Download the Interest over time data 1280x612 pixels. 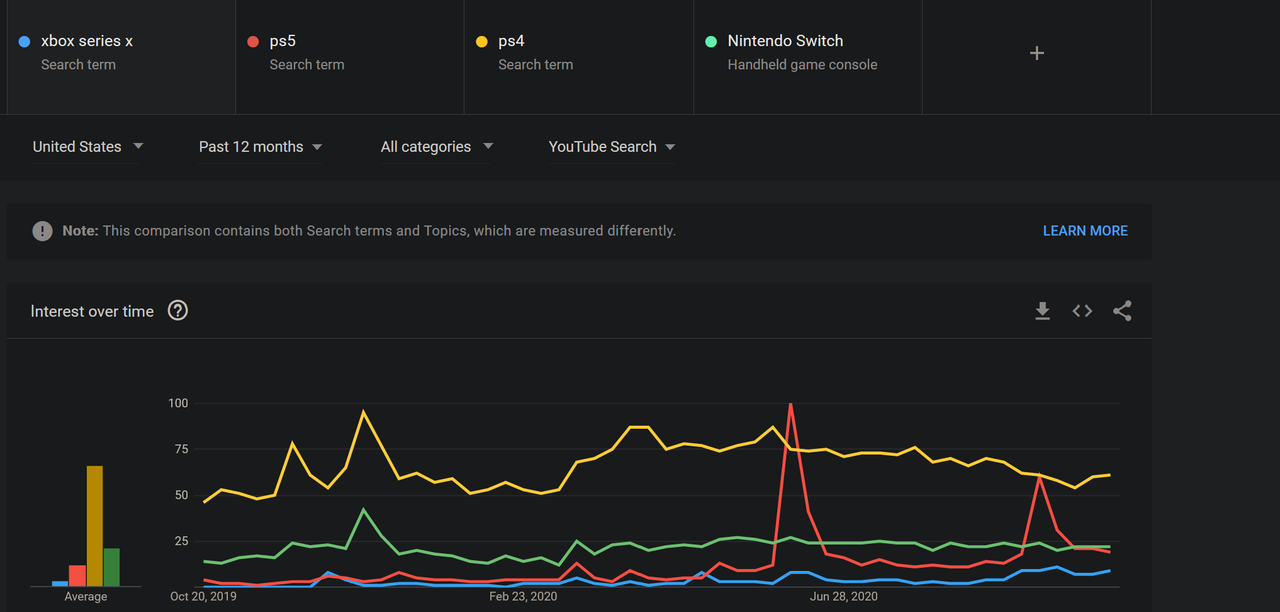click(x=1042, y=311)
